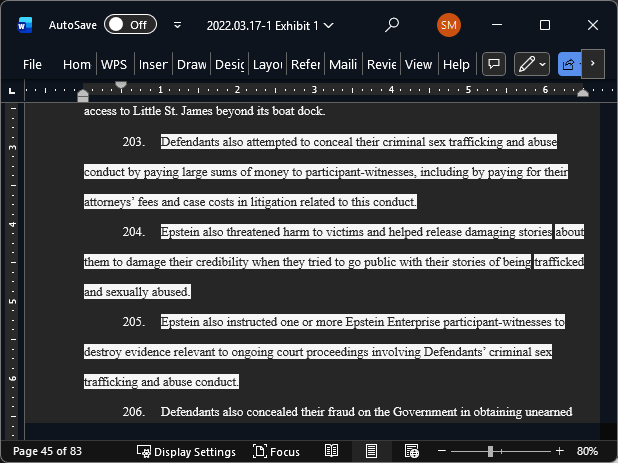Open the Customize Quick Access Toolbar dropdown

click(178, 25)
